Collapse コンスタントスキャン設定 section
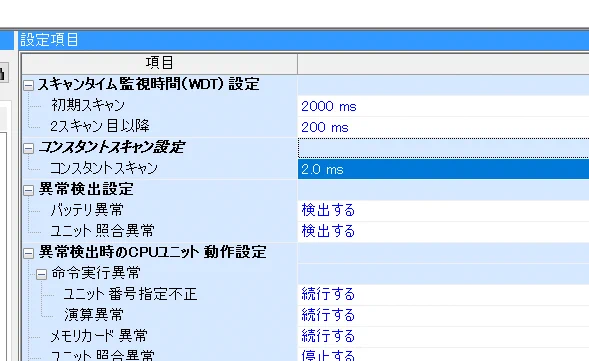The height and width of the screenshot is (361, 589). pos(28,148)
